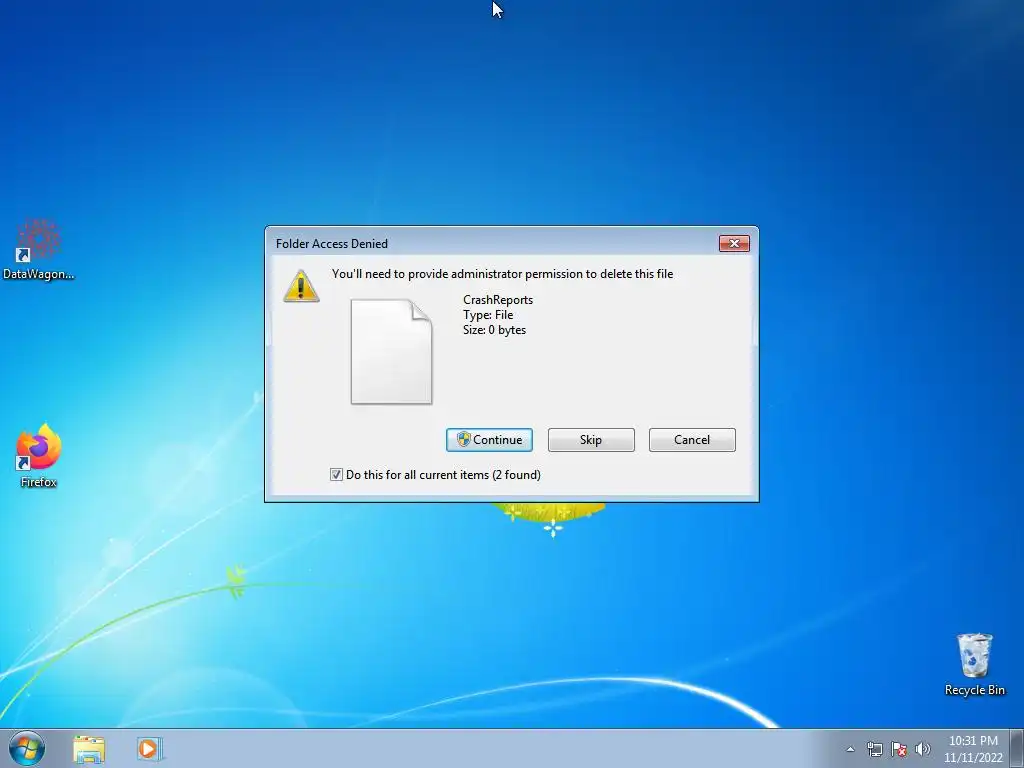This screenshot has width=1024, height=768.
Task: Click the network status tray icon
Action: pyautogui.click(x=874, y=749)
